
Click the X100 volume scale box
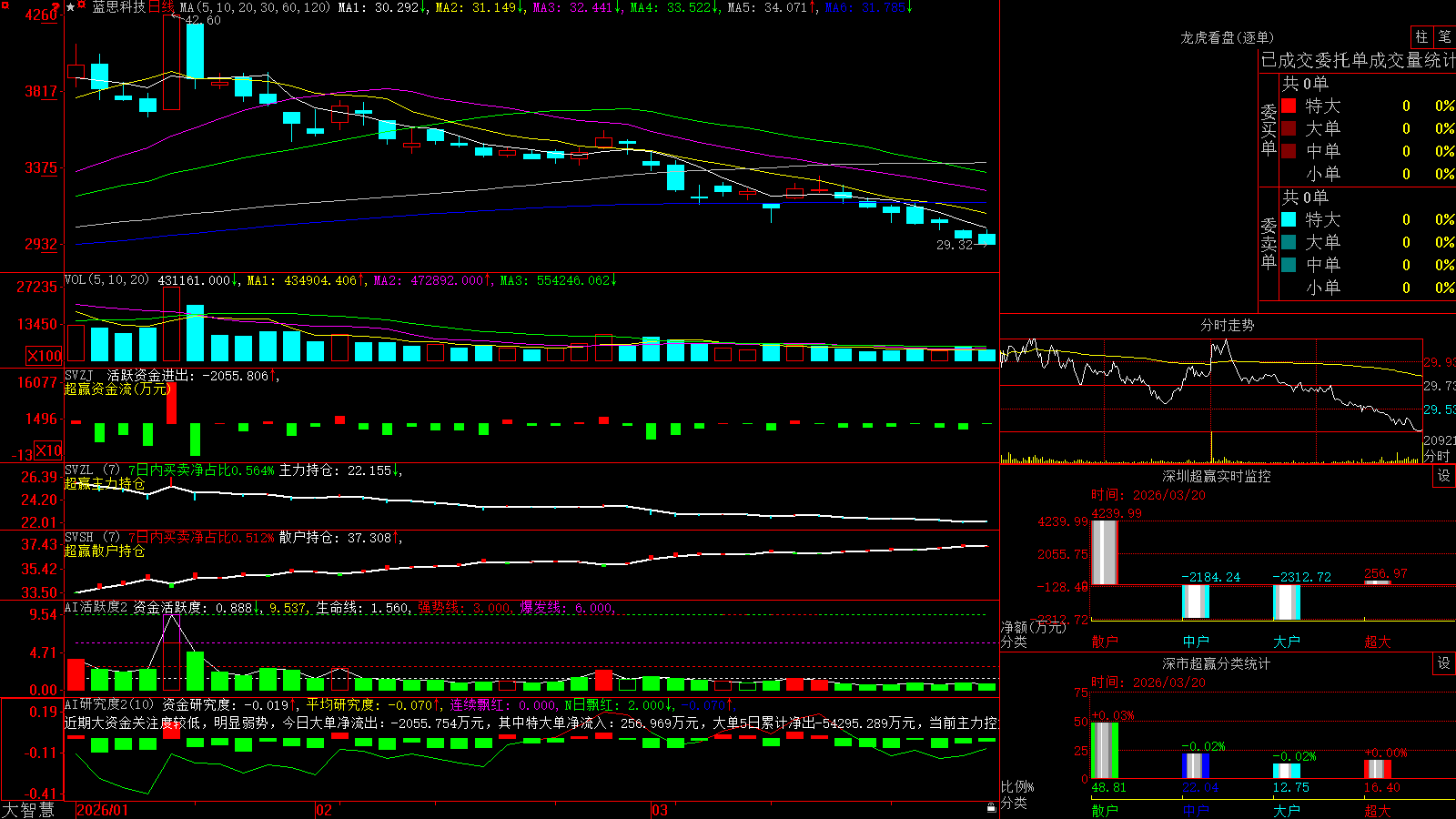pyautogui.click(x=45, y=356)
